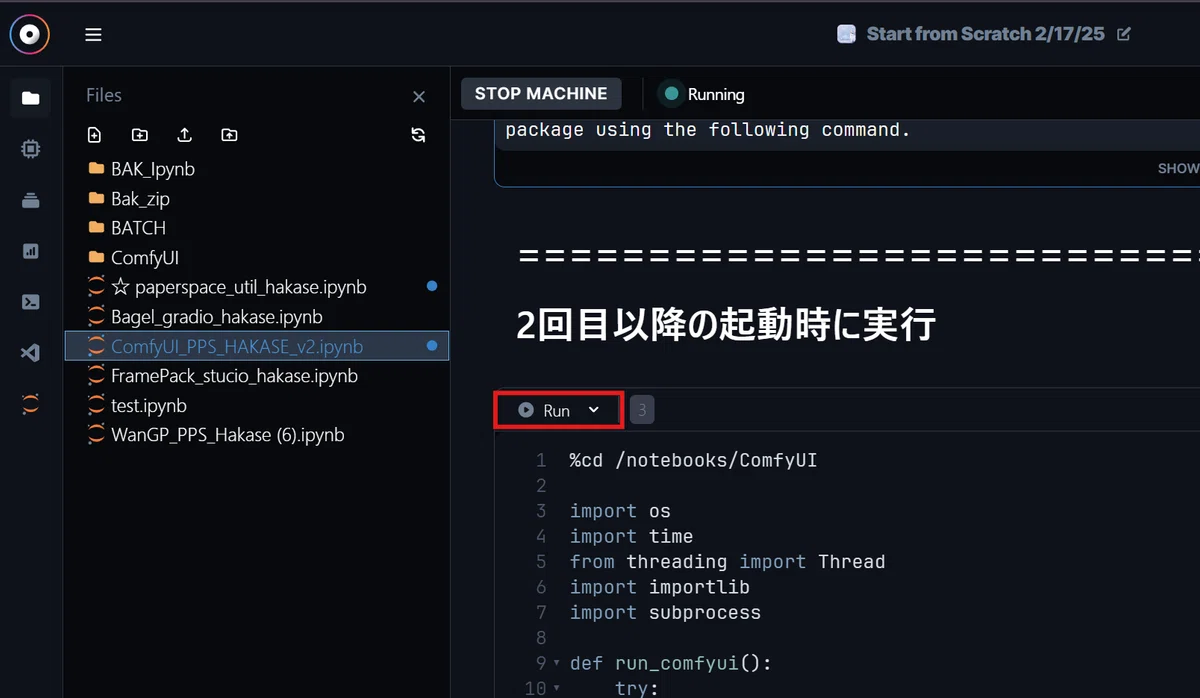Screen dimensions: 1200x698
Task: Open FramePack_stucio_hakase.ipynb notebook
Action: [x=257, y=376]
